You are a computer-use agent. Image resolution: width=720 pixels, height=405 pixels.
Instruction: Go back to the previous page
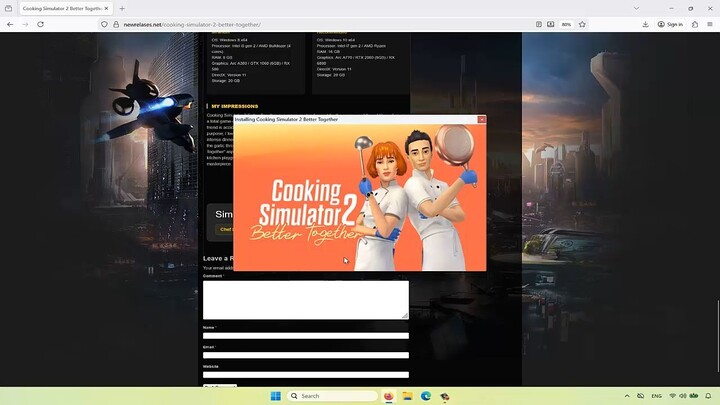click(x=10, y=24)
